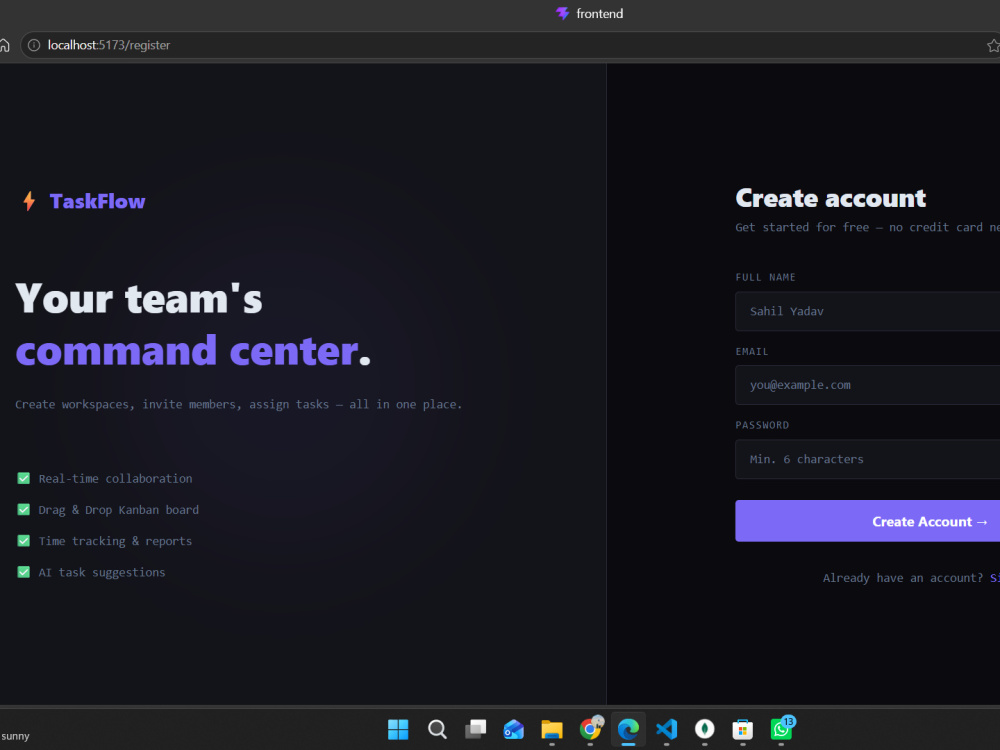Viewport: 1000px width, 750px height.
Task: Switch to Microsoft Edge in taskbar
Action: point(628,729)
